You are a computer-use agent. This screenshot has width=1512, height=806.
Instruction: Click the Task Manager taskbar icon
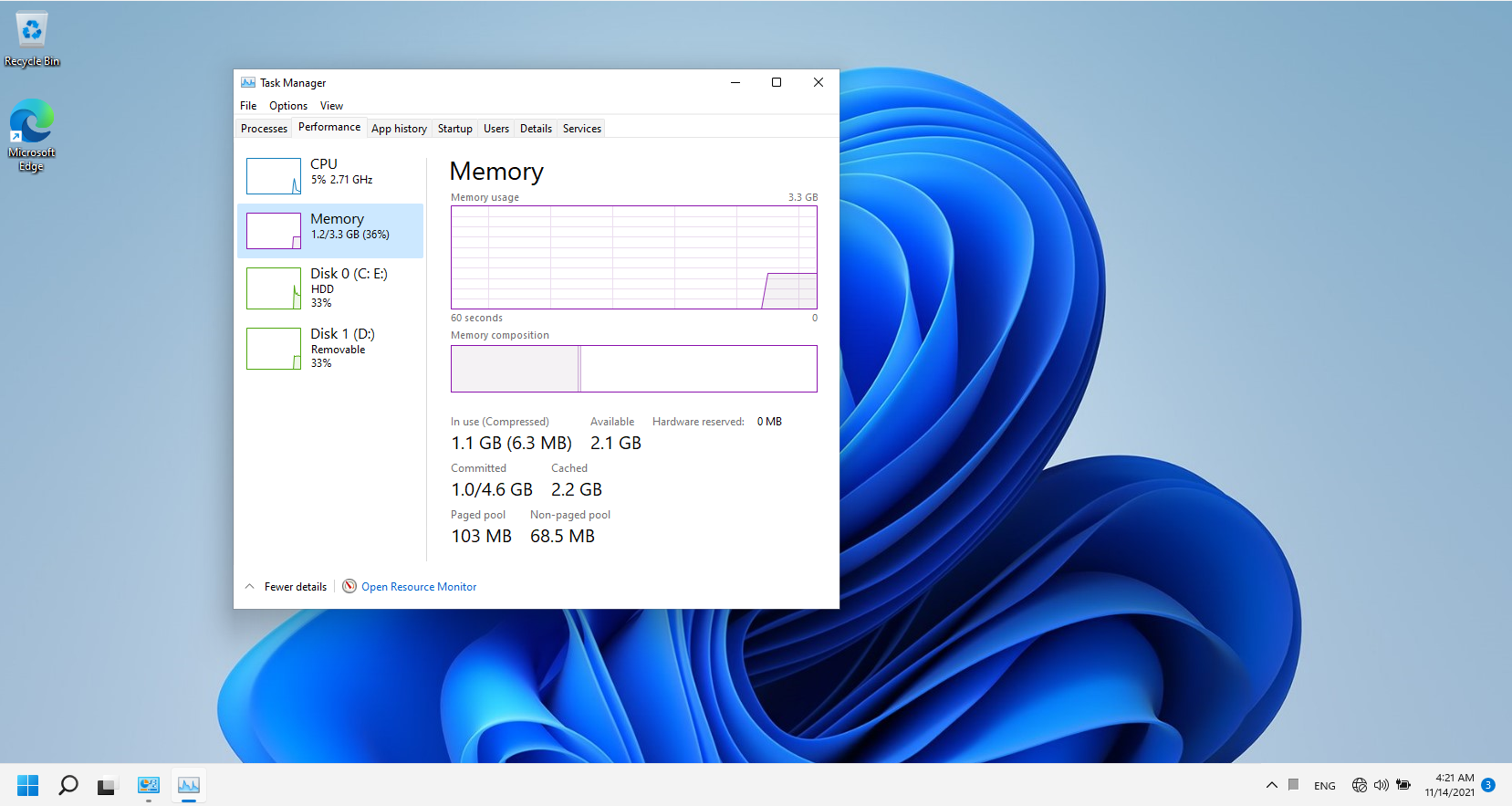pyautogui.click(x=189, y=785)
